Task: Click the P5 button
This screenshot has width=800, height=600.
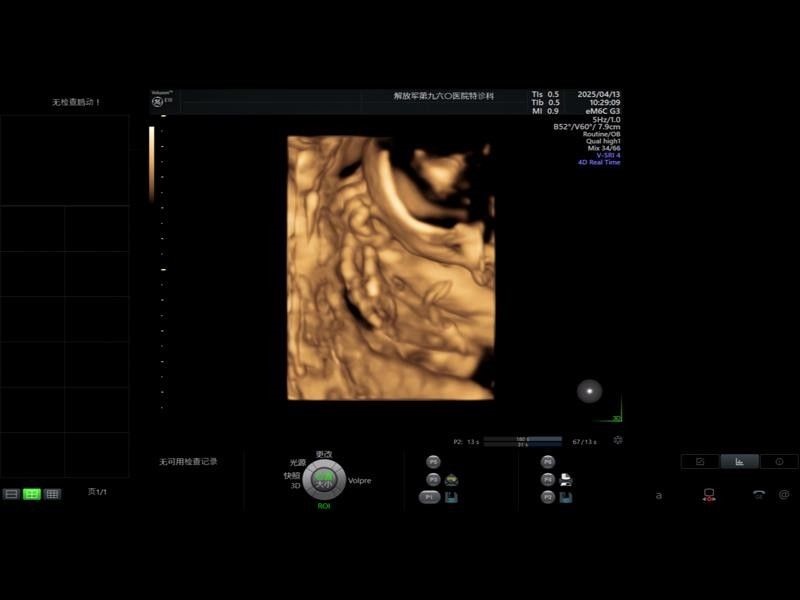Action: pos(433,462)
